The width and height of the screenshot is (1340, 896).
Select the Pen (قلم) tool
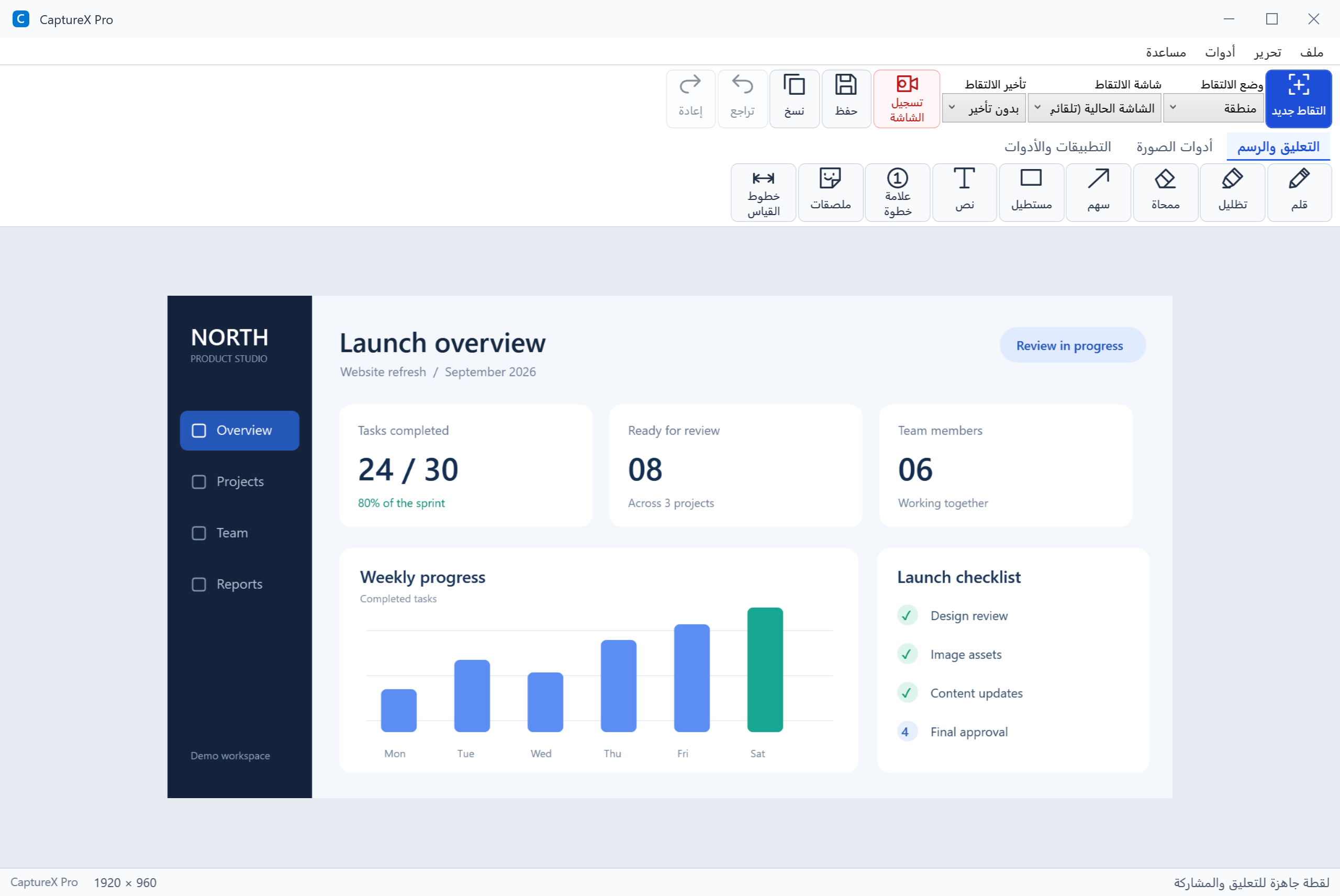1299,192
